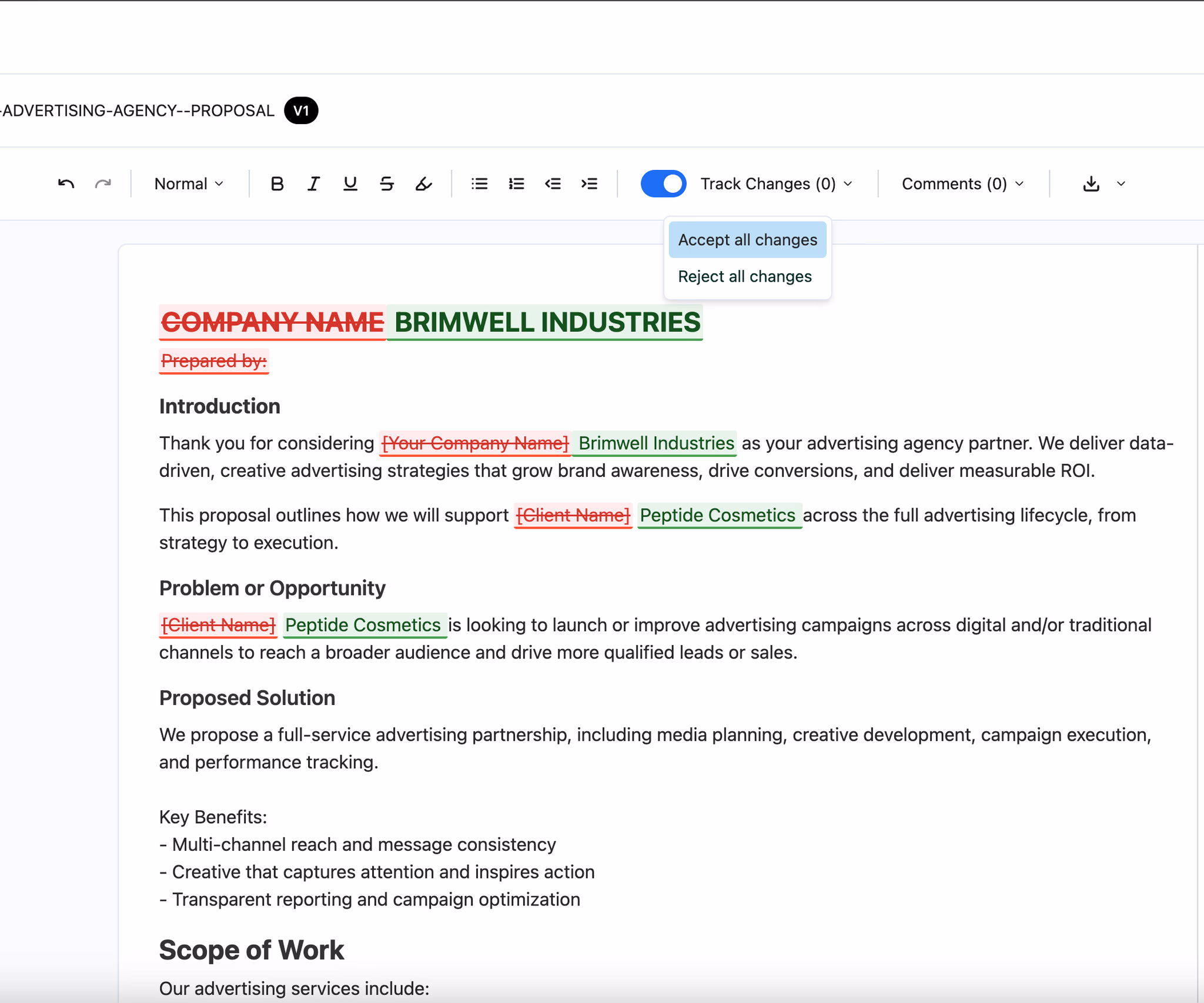
Task: Apply italic formatting
Action: point(313,183)
